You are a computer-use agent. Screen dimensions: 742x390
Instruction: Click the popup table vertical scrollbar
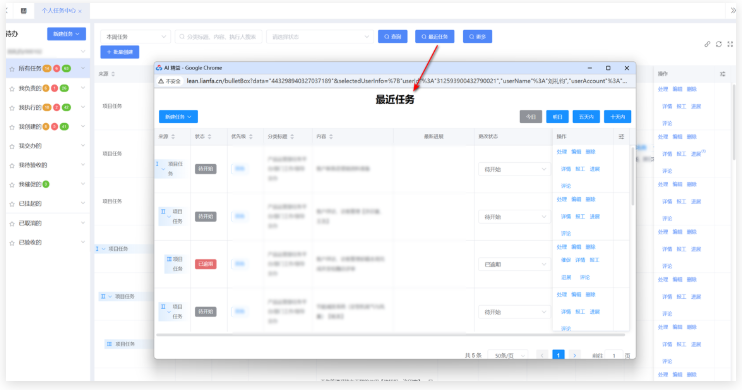[633, 176]
